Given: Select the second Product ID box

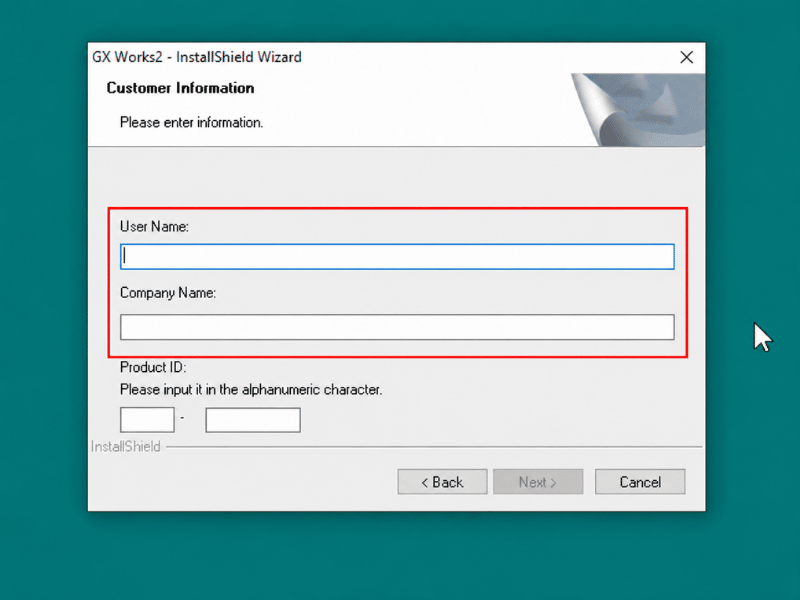Looking at the screenshot, I should pyautogui.click(x=253, y=420).
